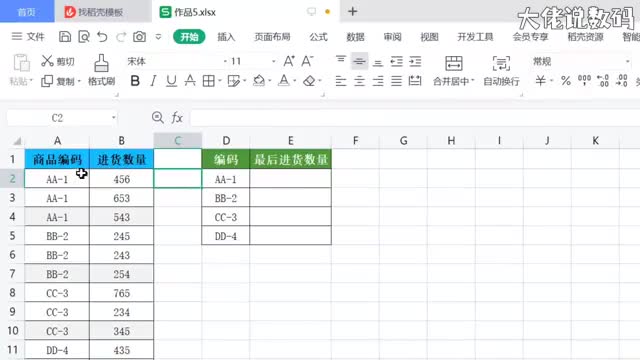
Task: Align text left icon
Action: click(341, 81)
